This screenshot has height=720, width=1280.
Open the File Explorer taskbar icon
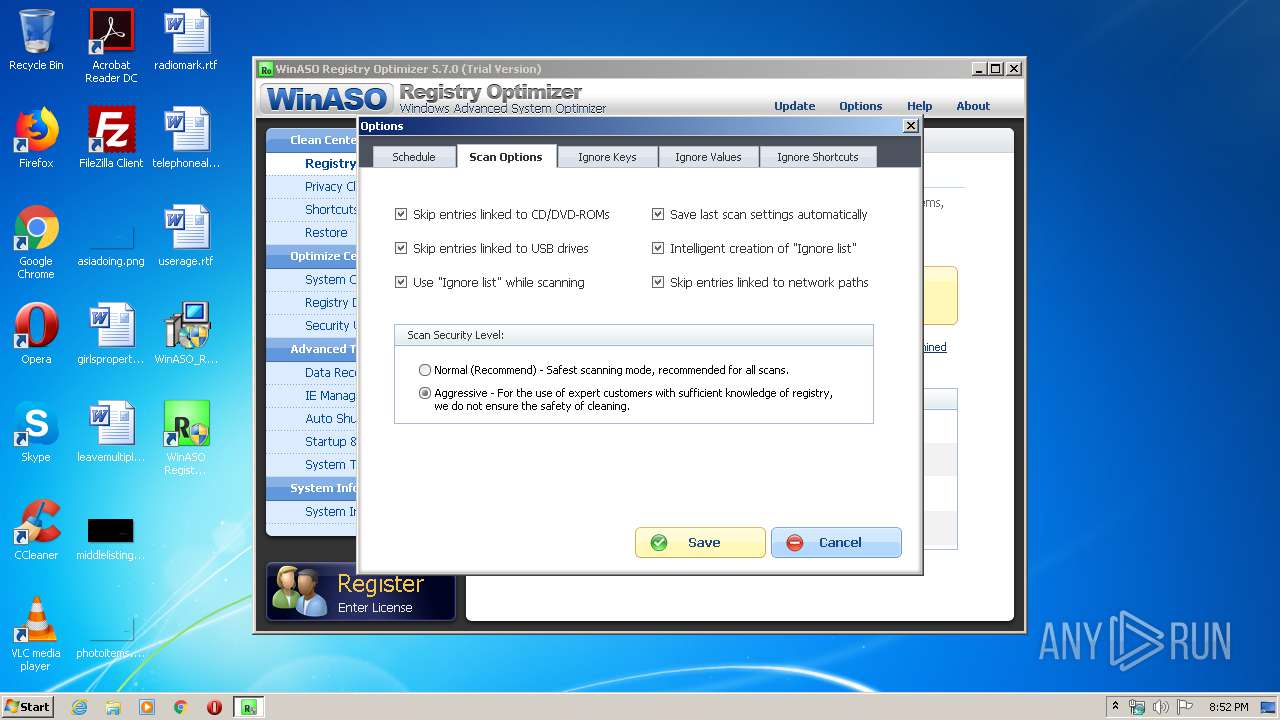[113, 707]
